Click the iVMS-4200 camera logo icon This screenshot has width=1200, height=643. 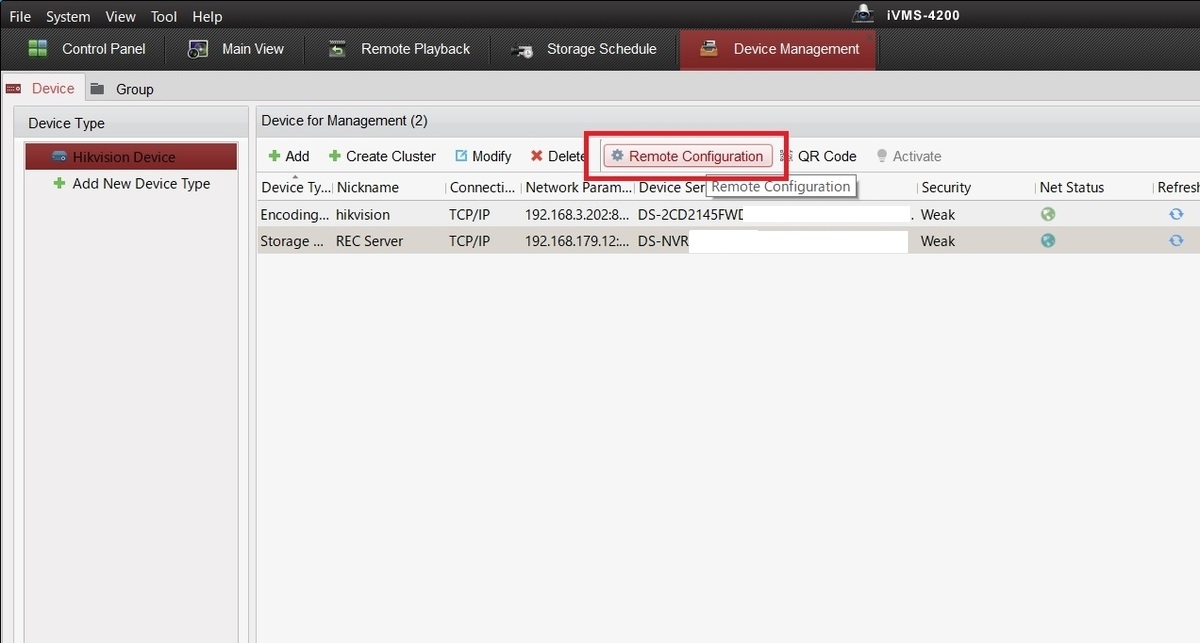tap(863, 14)
